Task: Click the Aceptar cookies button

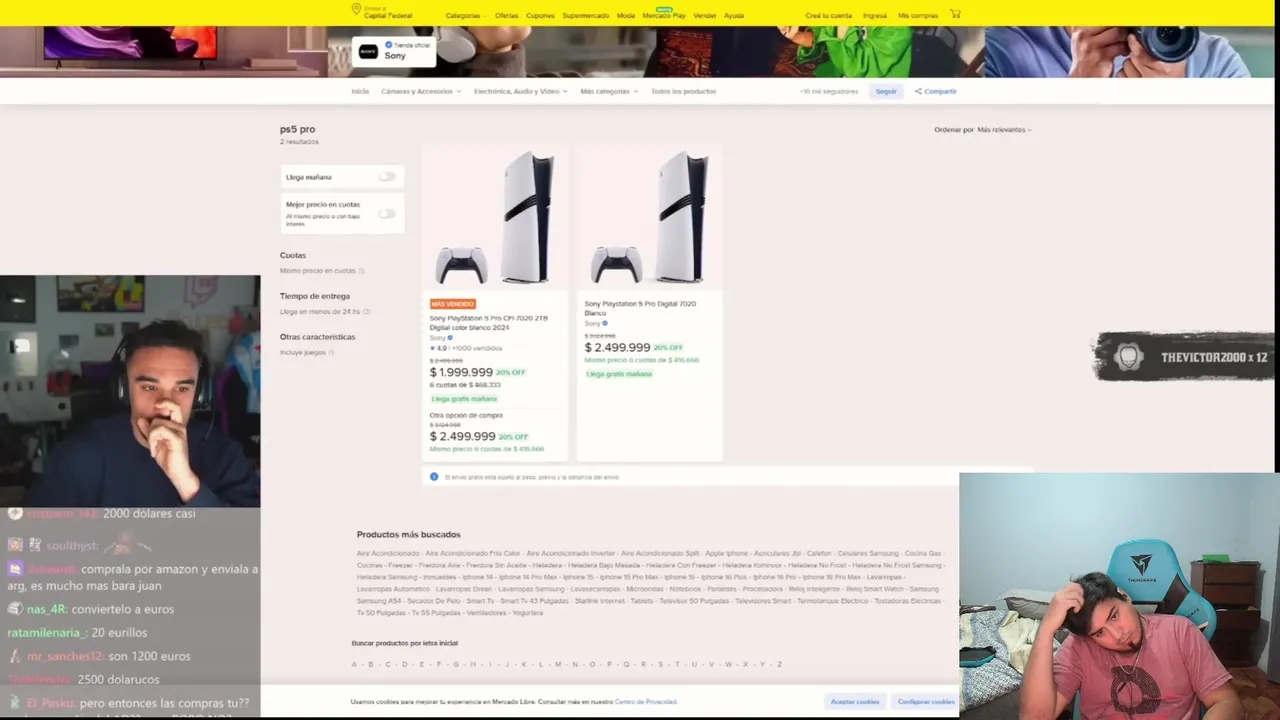Action: tap(855, 701)
